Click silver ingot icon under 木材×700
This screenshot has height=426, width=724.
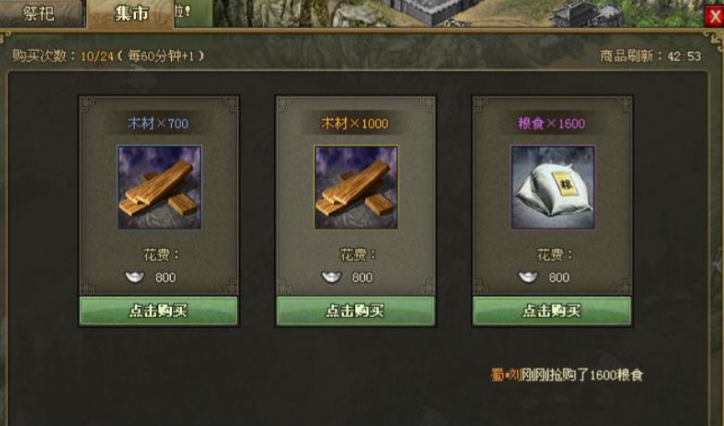point(135,277)
